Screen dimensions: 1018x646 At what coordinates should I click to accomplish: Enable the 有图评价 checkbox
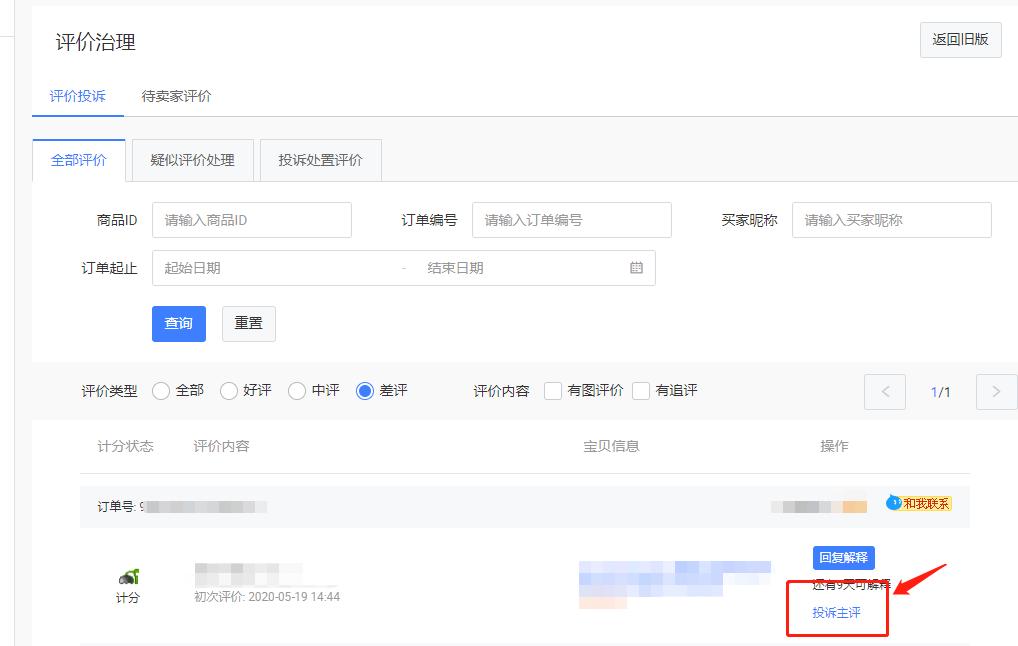553,391
